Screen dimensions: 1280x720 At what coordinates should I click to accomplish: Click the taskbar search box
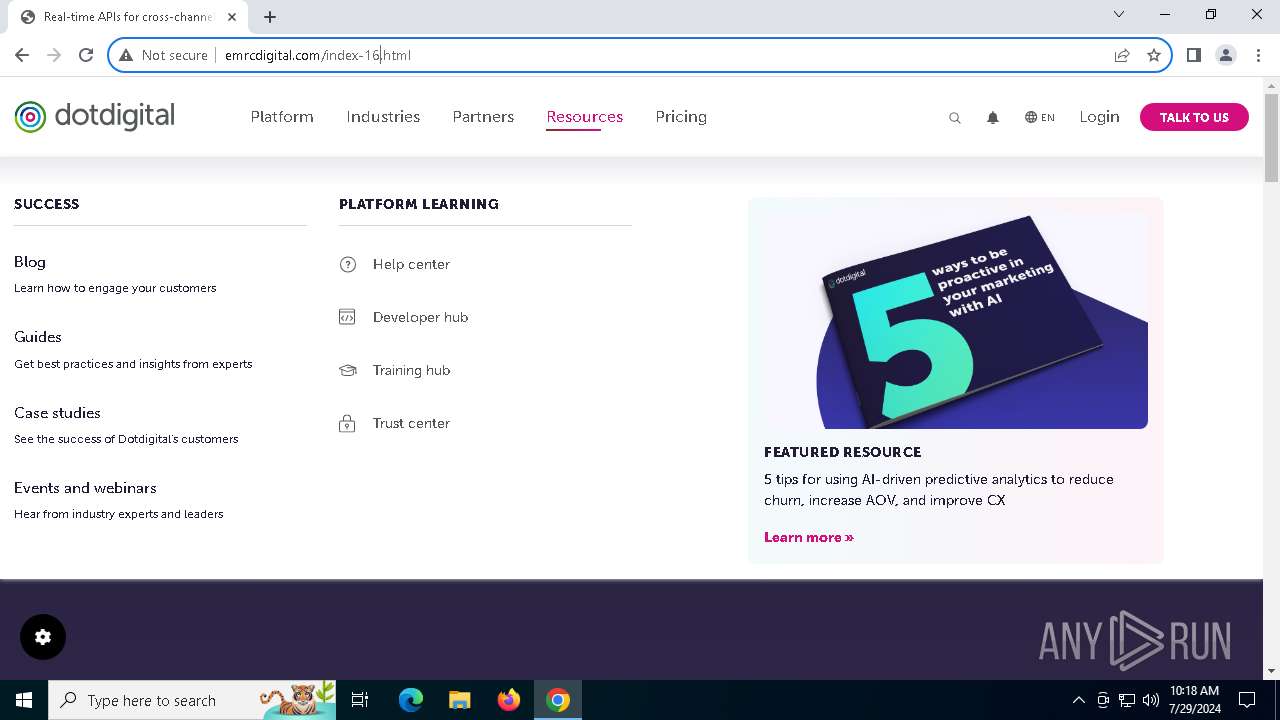coord(192,700)
